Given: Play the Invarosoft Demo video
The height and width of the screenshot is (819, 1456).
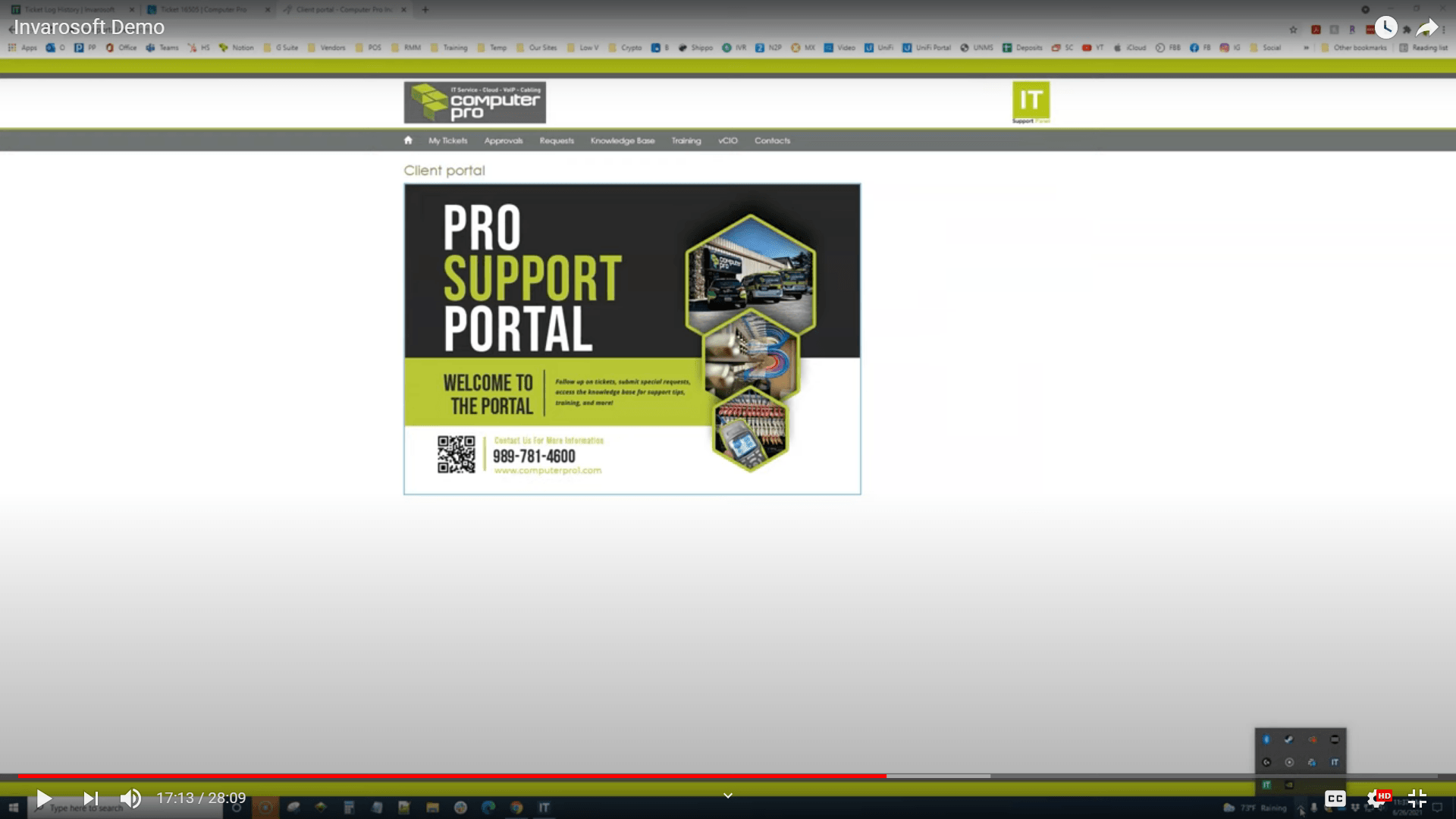Looking at the screenshot, I should tap(44, 798).
